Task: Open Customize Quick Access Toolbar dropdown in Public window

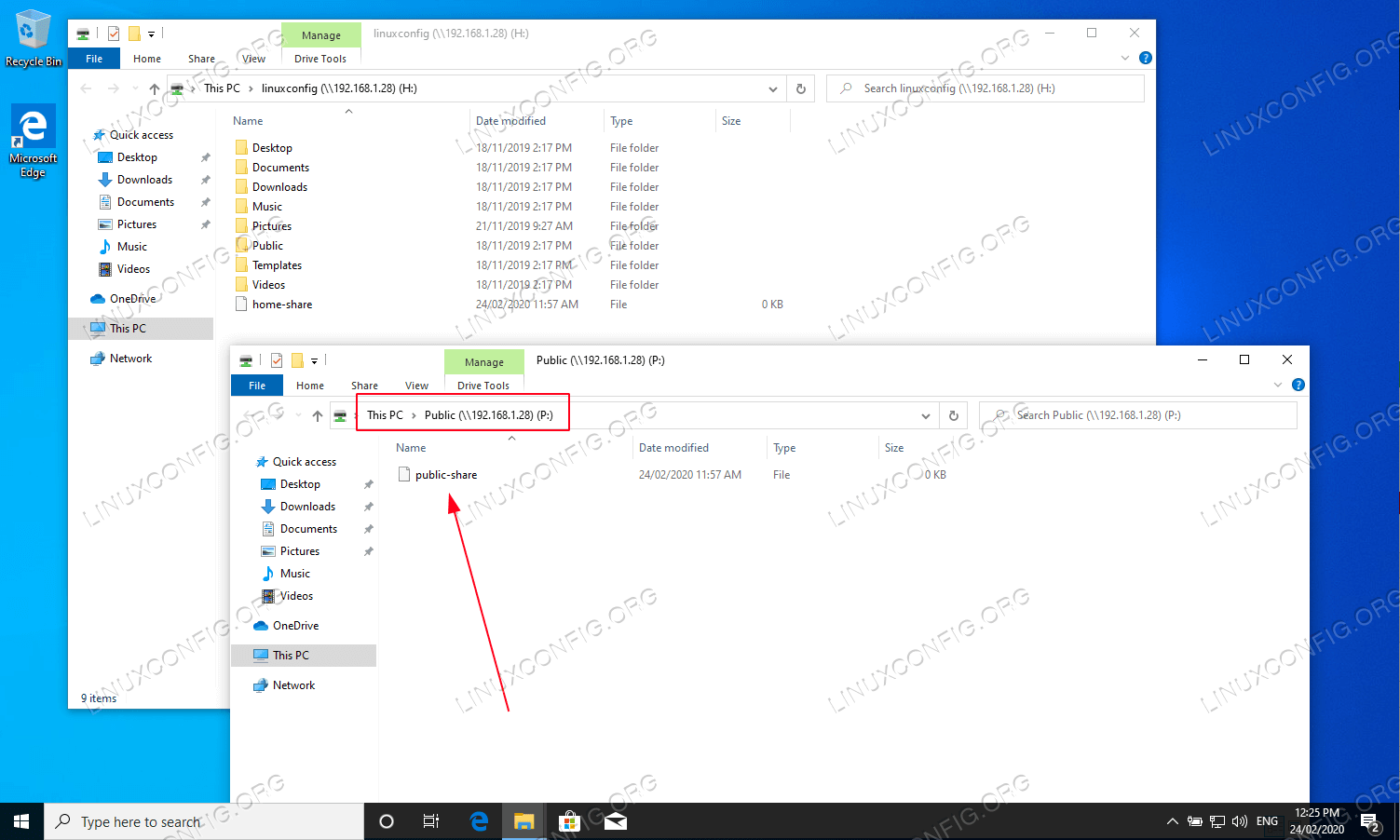Action: click(x=315, y=361)
